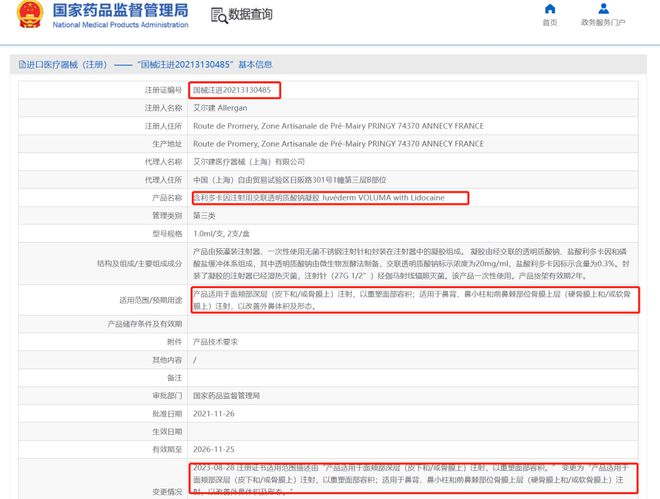The height and width of the screenshot is (499, 660).
Task: Click 有效期至 row label
Action: tap(167, 449)
